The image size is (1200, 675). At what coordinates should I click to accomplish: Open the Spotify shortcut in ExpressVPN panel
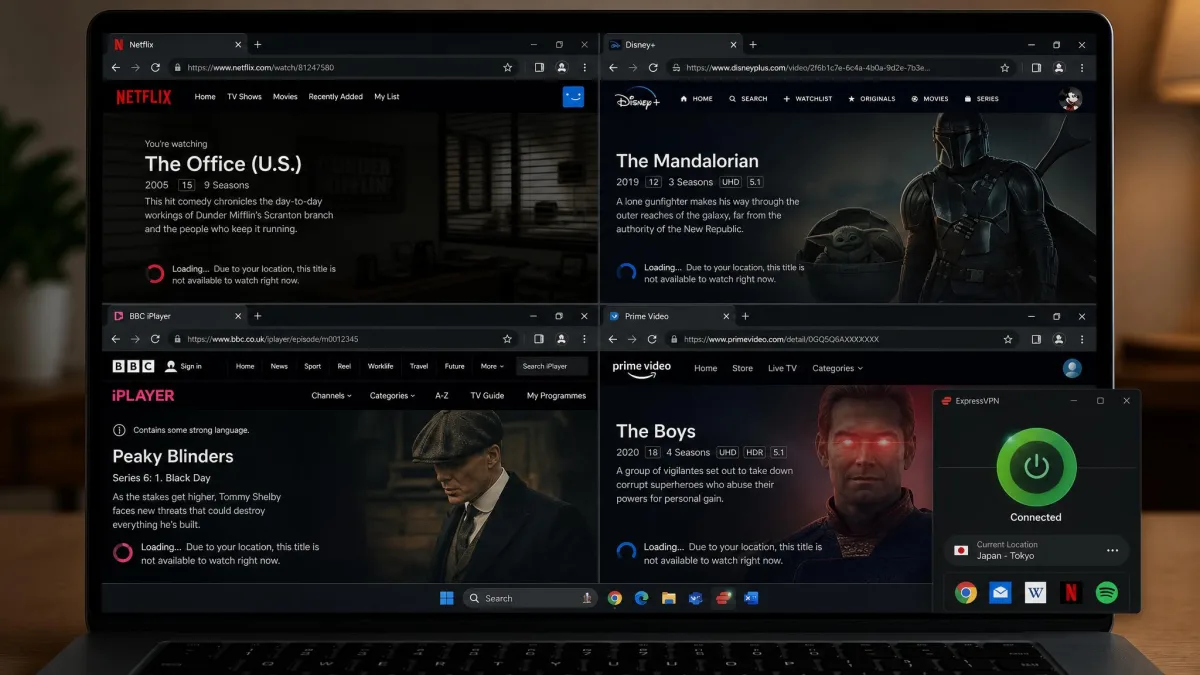[x=1106, y=593]
